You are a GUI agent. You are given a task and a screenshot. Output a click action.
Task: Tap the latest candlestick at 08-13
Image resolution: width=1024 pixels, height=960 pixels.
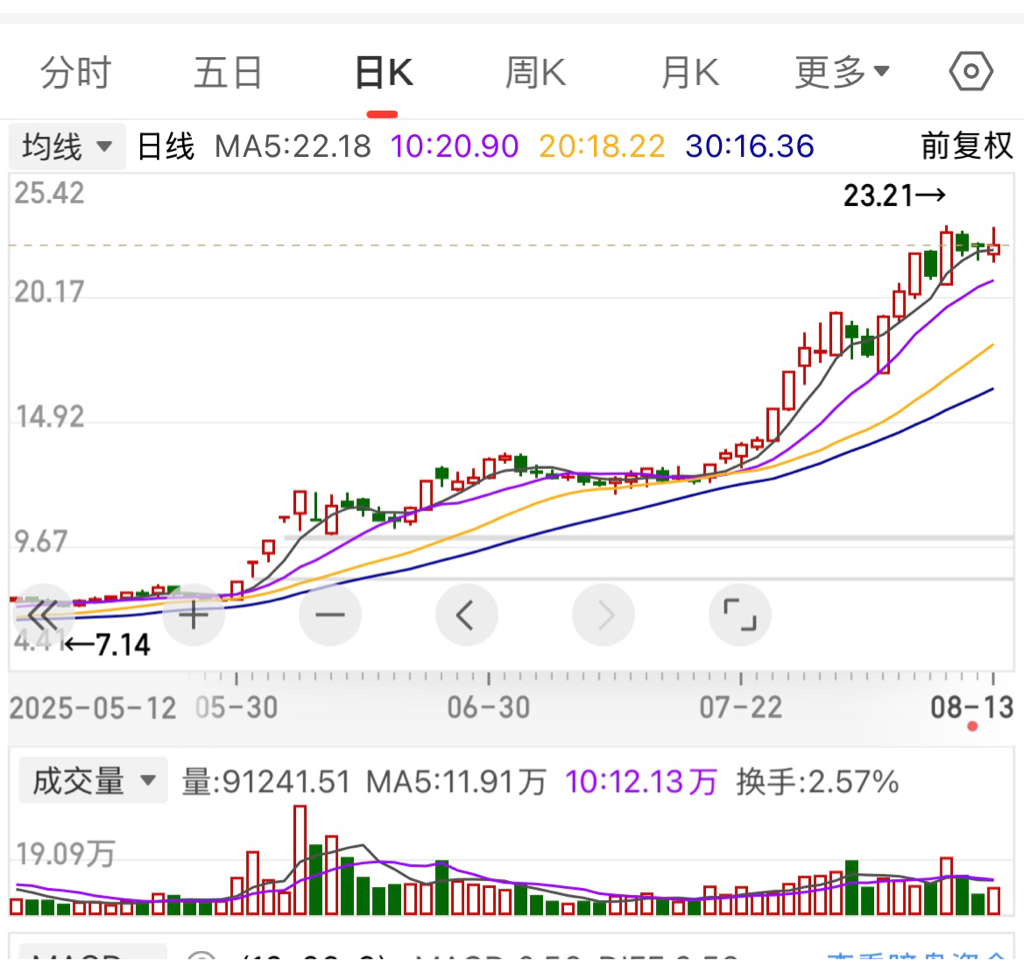pyautogui.click(x=993, y=246)
